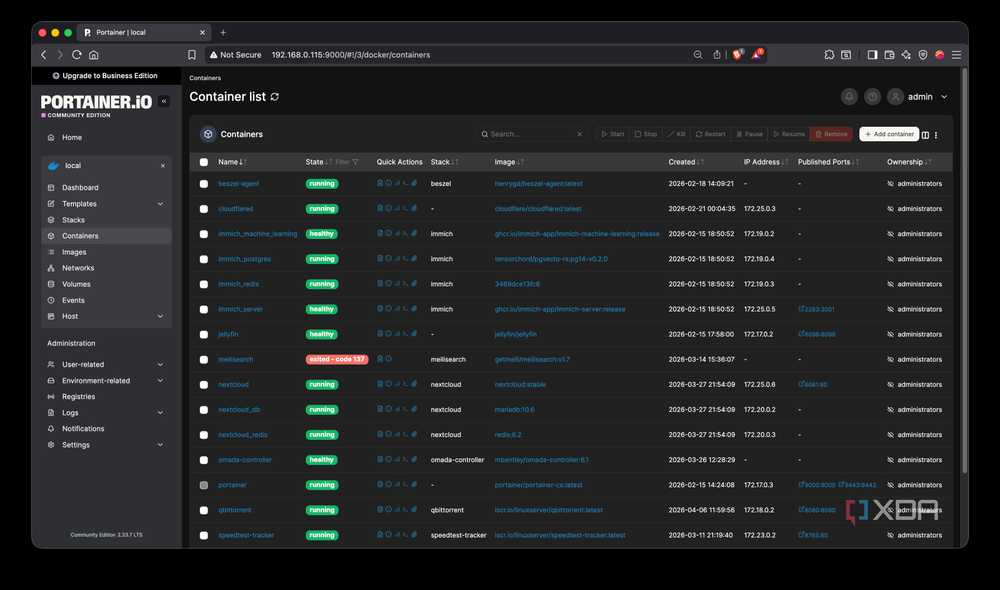Open the portainer/portainer-ce:latest image link

pos(538,485)
